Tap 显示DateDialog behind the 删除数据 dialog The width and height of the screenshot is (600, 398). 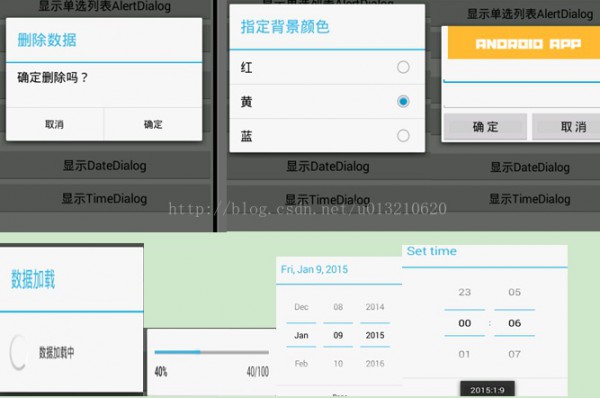104,166
